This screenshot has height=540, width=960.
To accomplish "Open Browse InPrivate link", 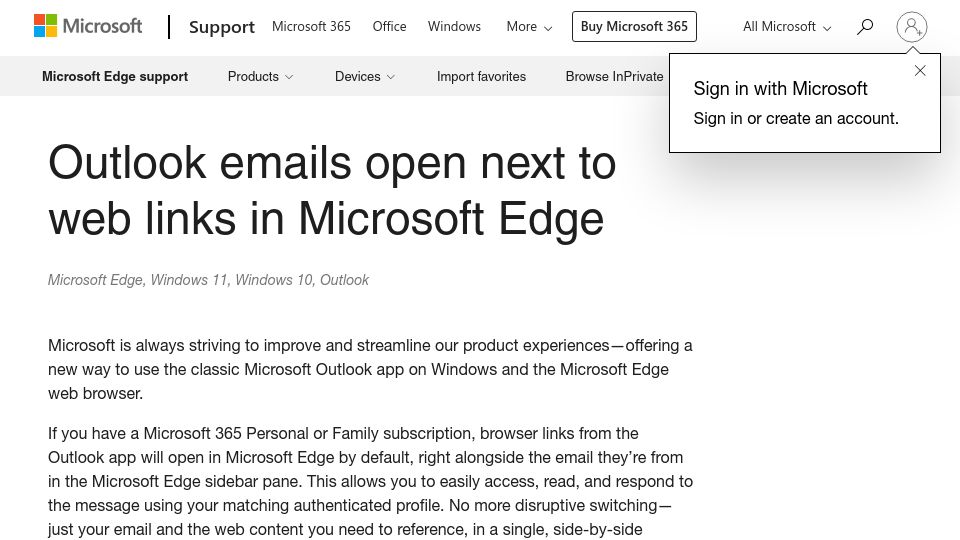I will click(x=614, y=77).
